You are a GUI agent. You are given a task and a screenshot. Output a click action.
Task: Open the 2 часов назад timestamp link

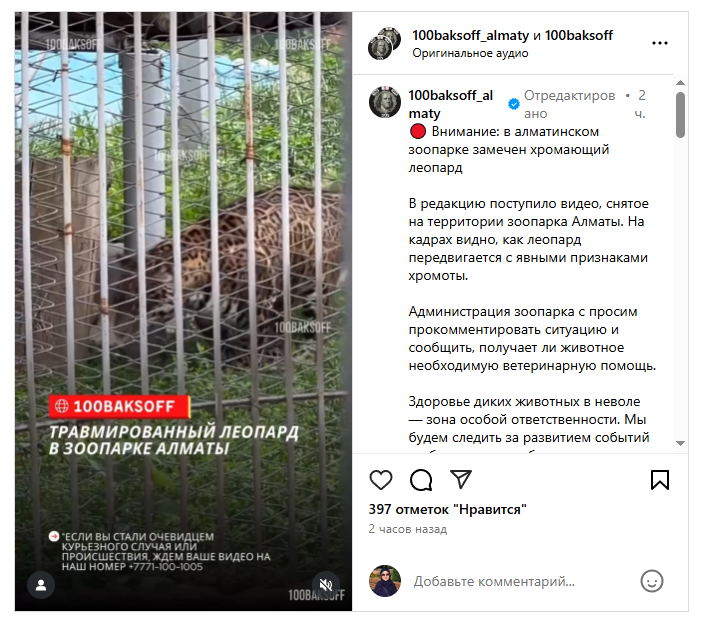click(408, 529)
